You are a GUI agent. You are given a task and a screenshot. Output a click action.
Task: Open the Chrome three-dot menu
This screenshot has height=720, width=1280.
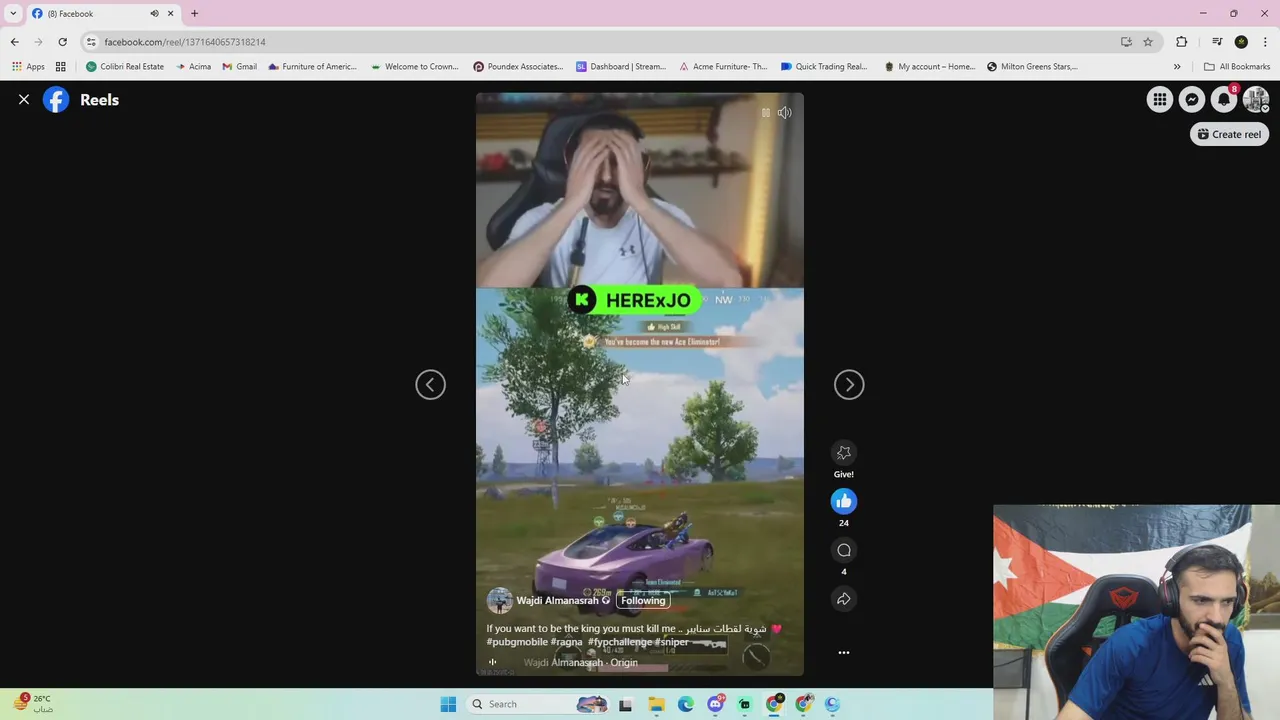pyautogui.click(x=1266, y=42)
